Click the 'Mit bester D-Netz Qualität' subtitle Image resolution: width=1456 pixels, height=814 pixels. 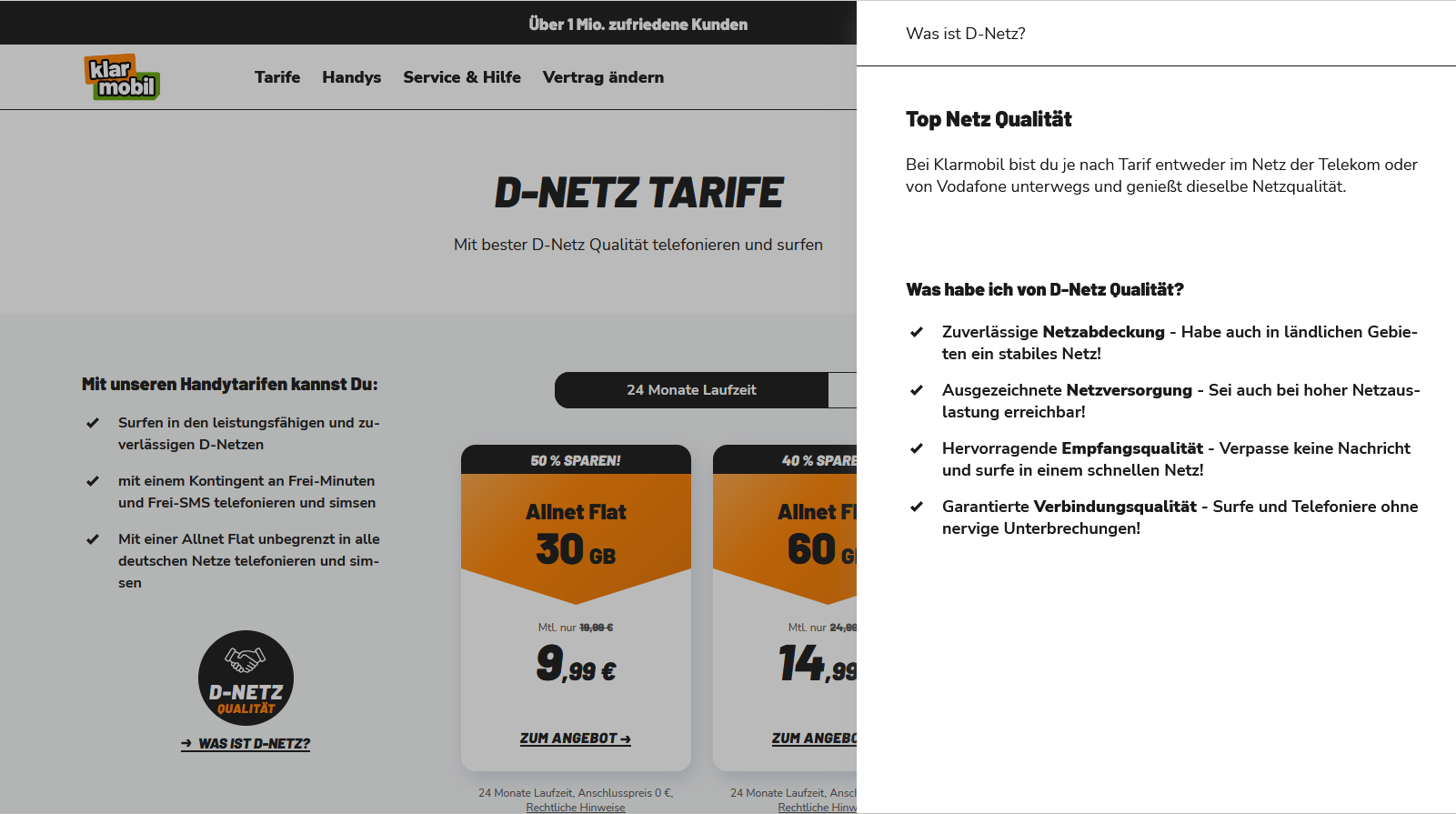[638, 245]
